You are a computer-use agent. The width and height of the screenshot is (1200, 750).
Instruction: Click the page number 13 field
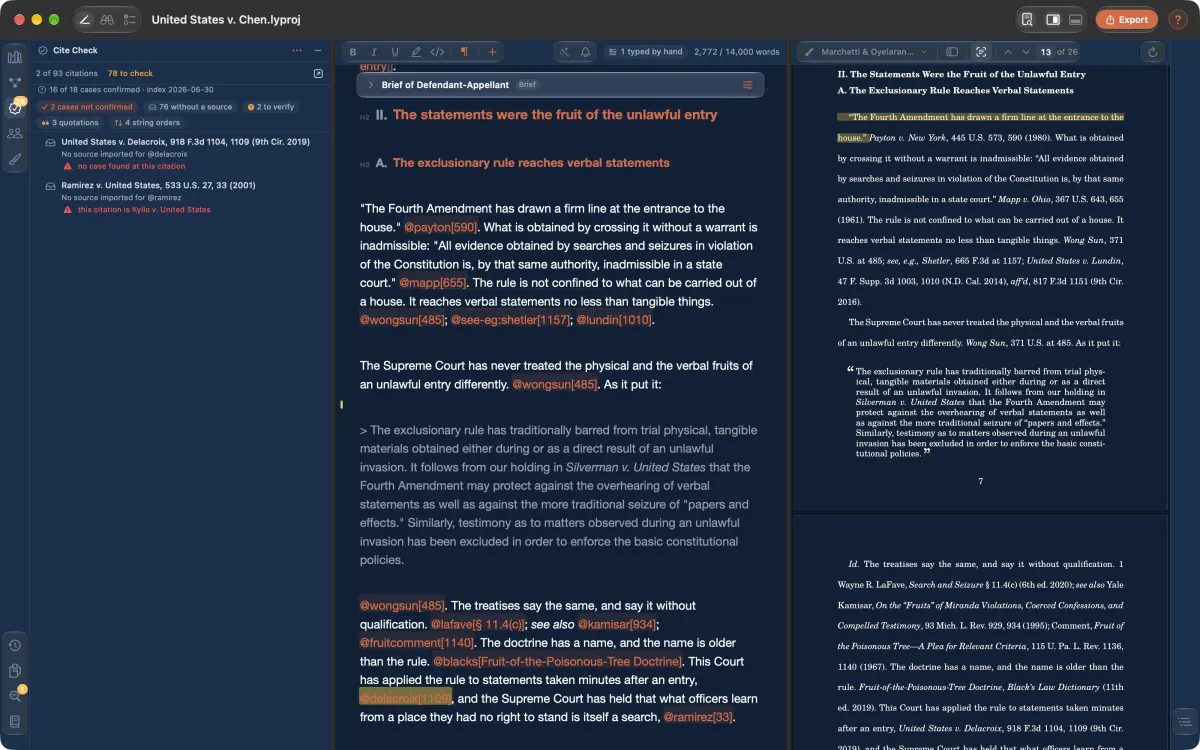coord(1045,51)
